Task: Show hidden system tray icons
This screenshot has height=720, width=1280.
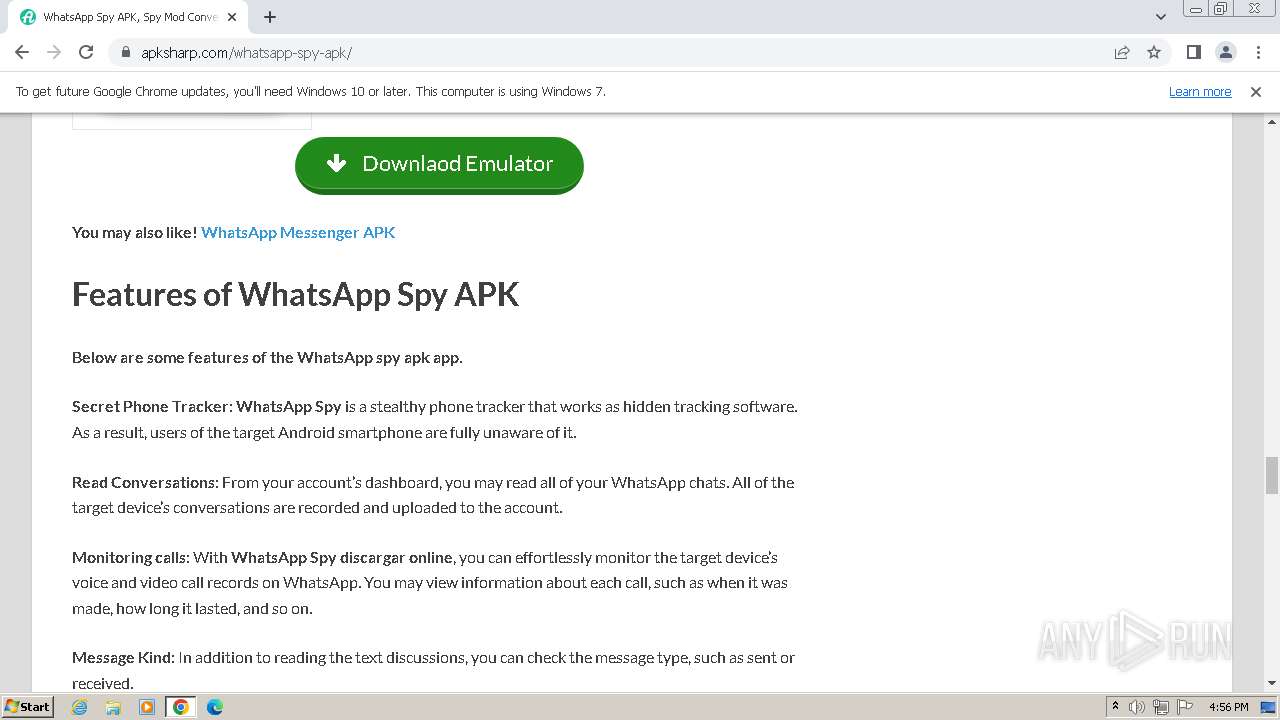Action: pos(1115,707)
